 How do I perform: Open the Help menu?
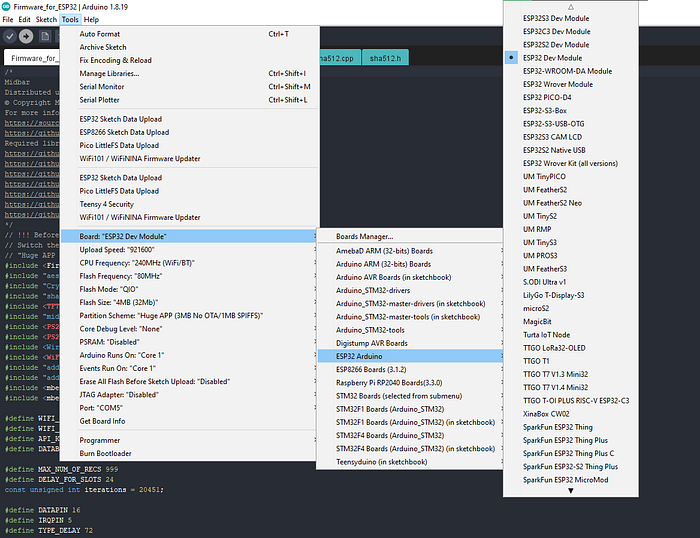[91, 19]
